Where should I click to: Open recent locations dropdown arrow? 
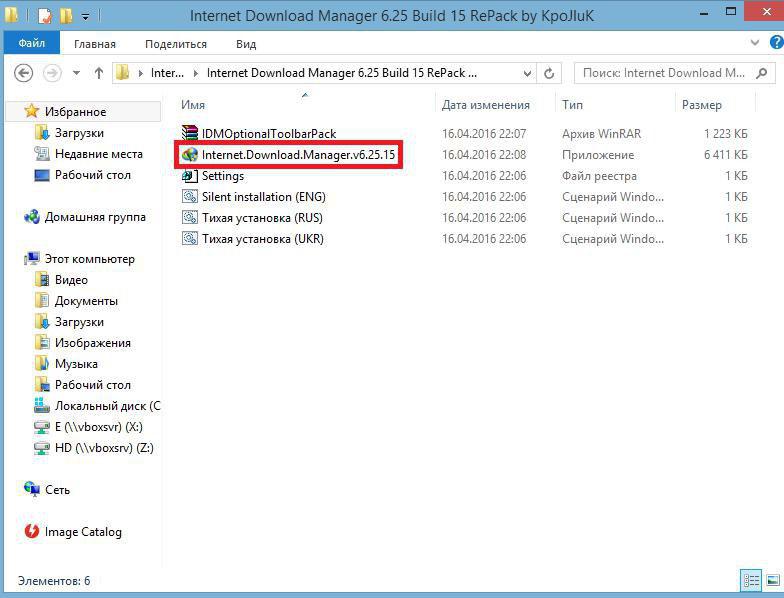coord(76,73)
